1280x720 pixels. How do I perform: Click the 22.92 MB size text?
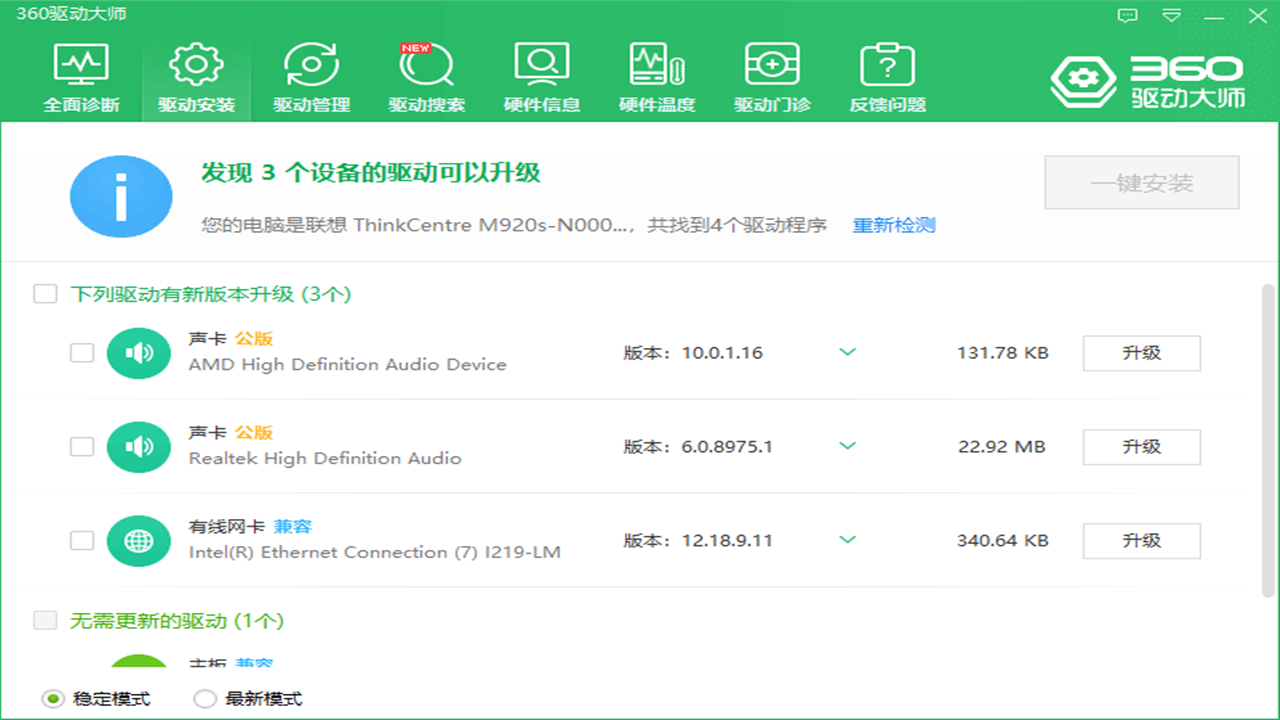(x=1002, y=447)
